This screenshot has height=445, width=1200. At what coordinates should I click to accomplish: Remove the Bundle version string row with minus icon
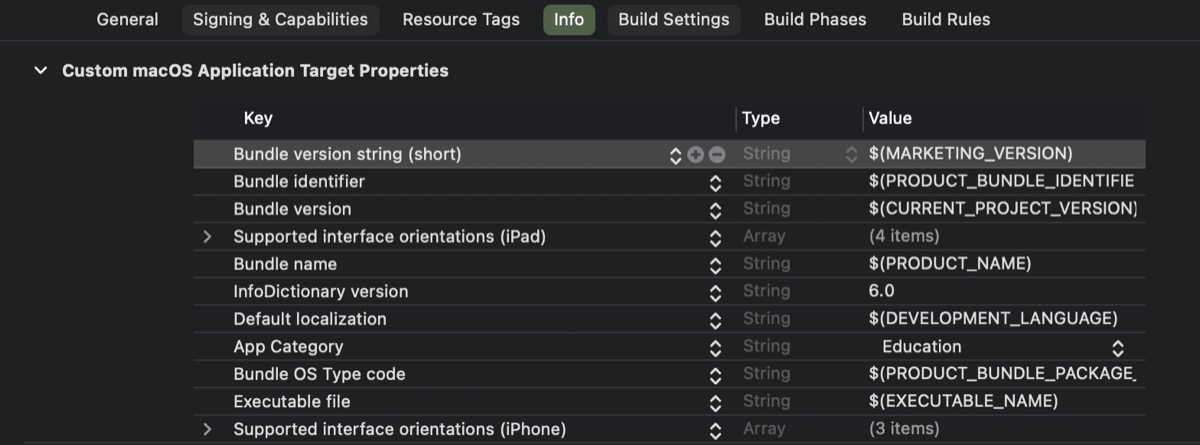click(x=717, y=155)
